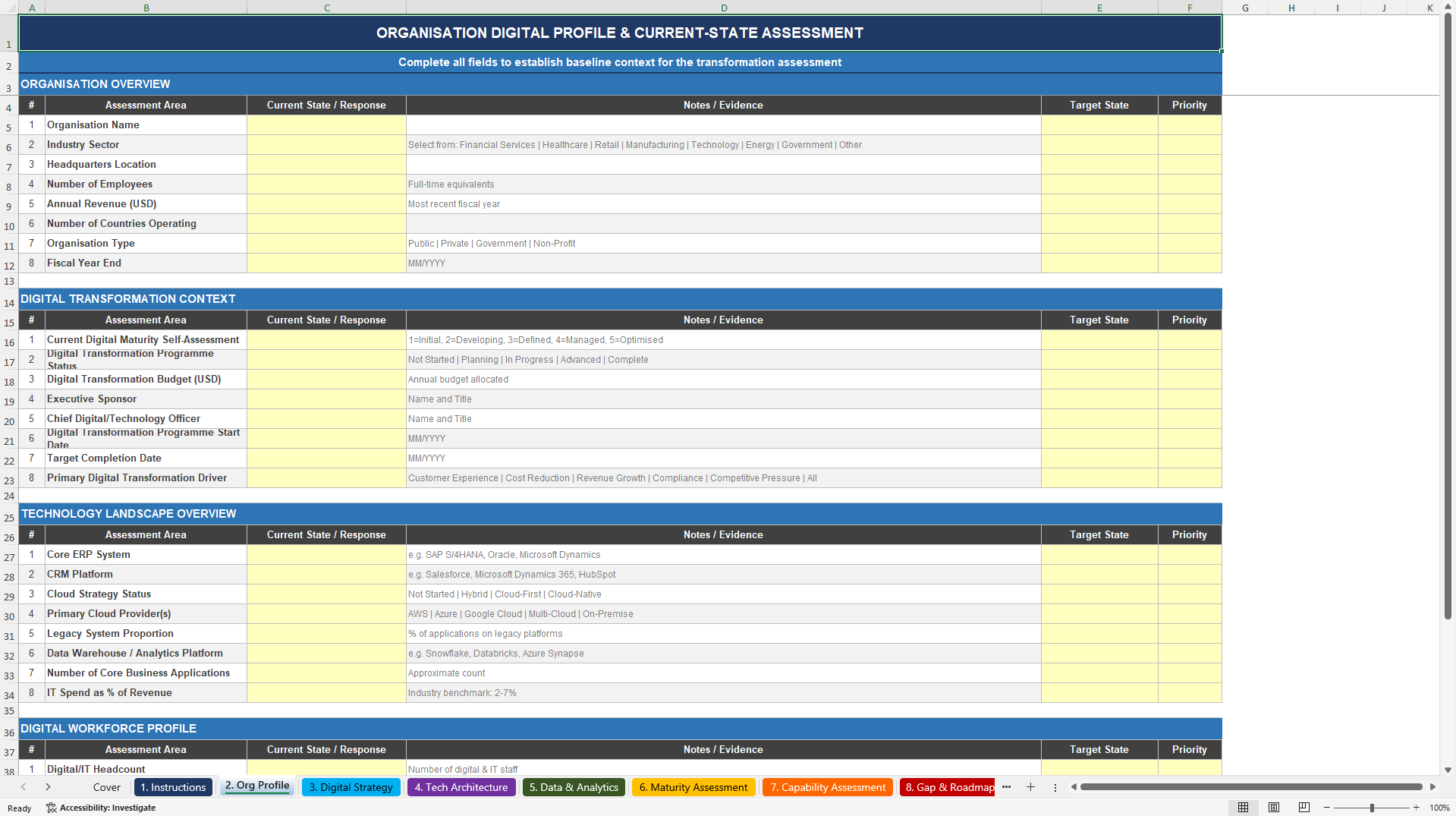Click Current State cell for Organisation Name
The width and height of the screenshot is (1456, 816).
[x=327, y=125]
